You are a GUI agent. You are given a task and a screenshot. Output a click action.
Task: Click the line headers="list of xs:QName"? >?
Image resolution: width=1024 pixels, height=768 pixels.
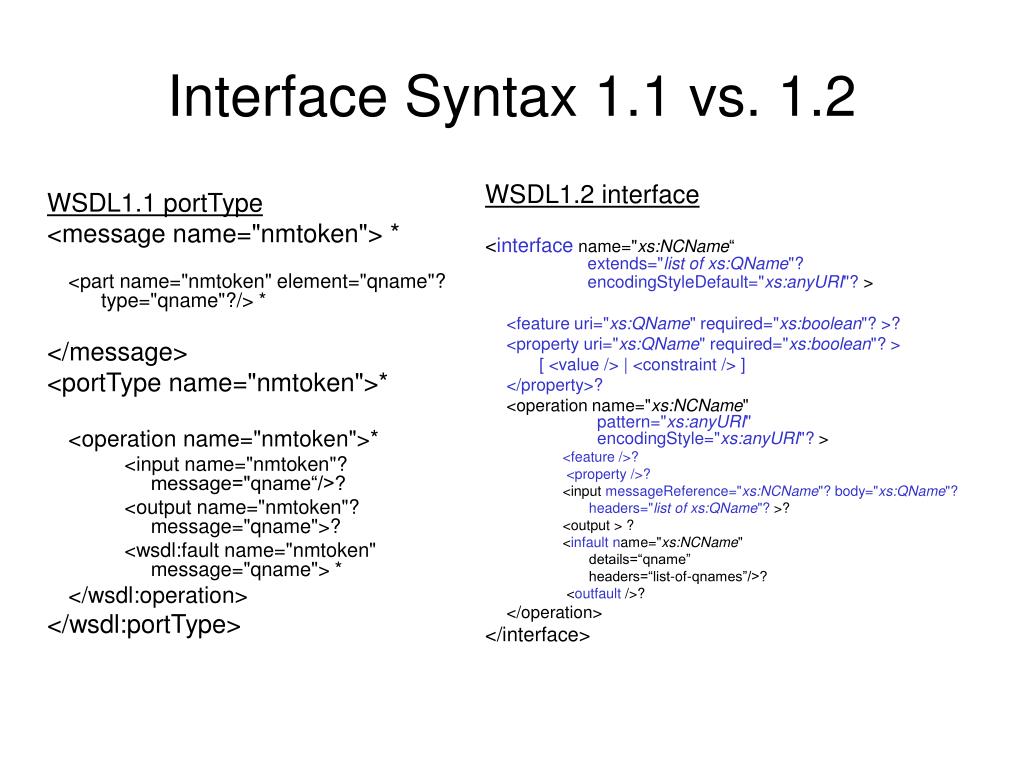pyautogui.click(x=689, y=508)
